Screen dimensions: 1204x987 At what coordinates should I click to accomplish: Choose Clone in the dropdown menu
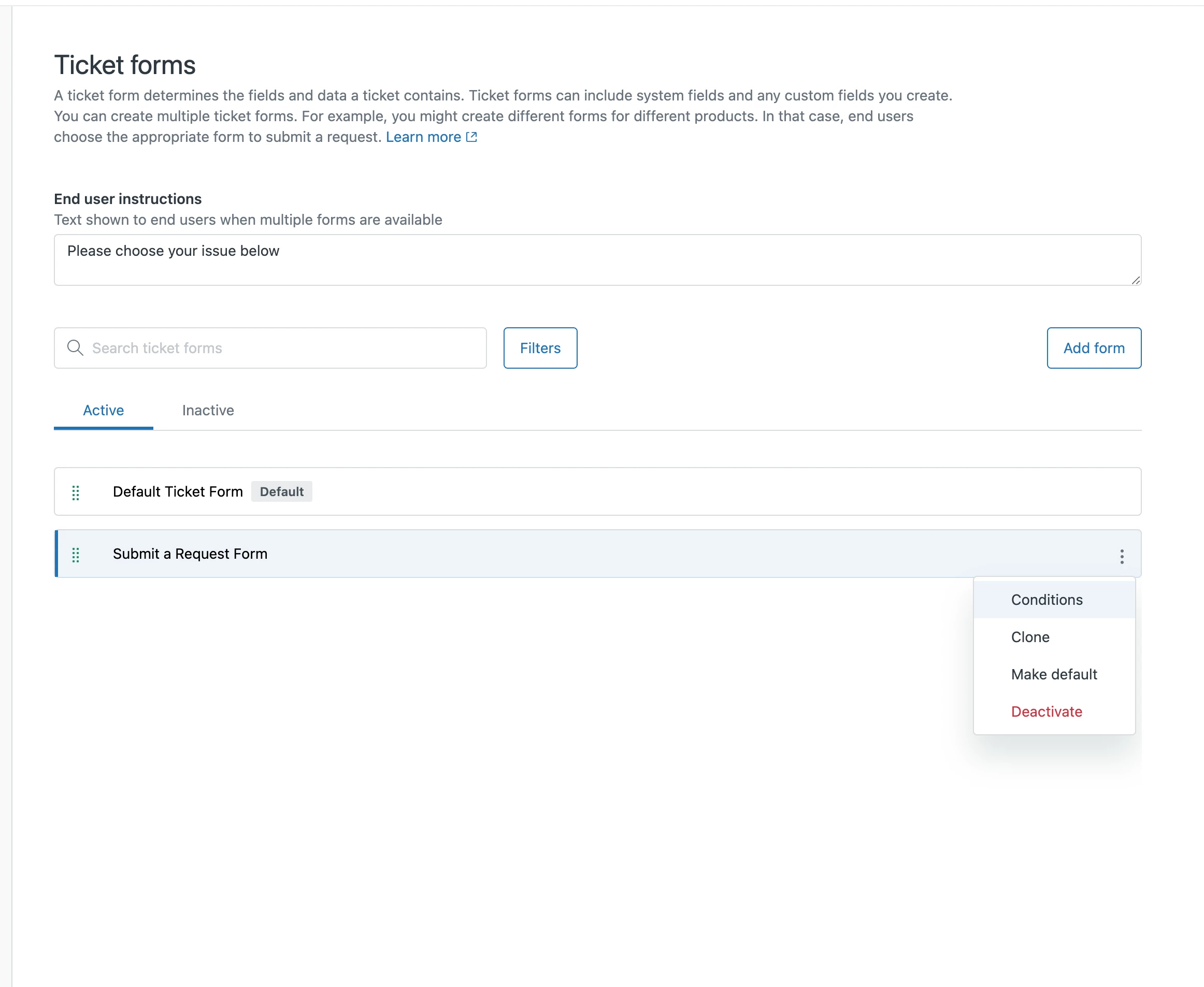pyautogui.click(x=1030, y=637)
